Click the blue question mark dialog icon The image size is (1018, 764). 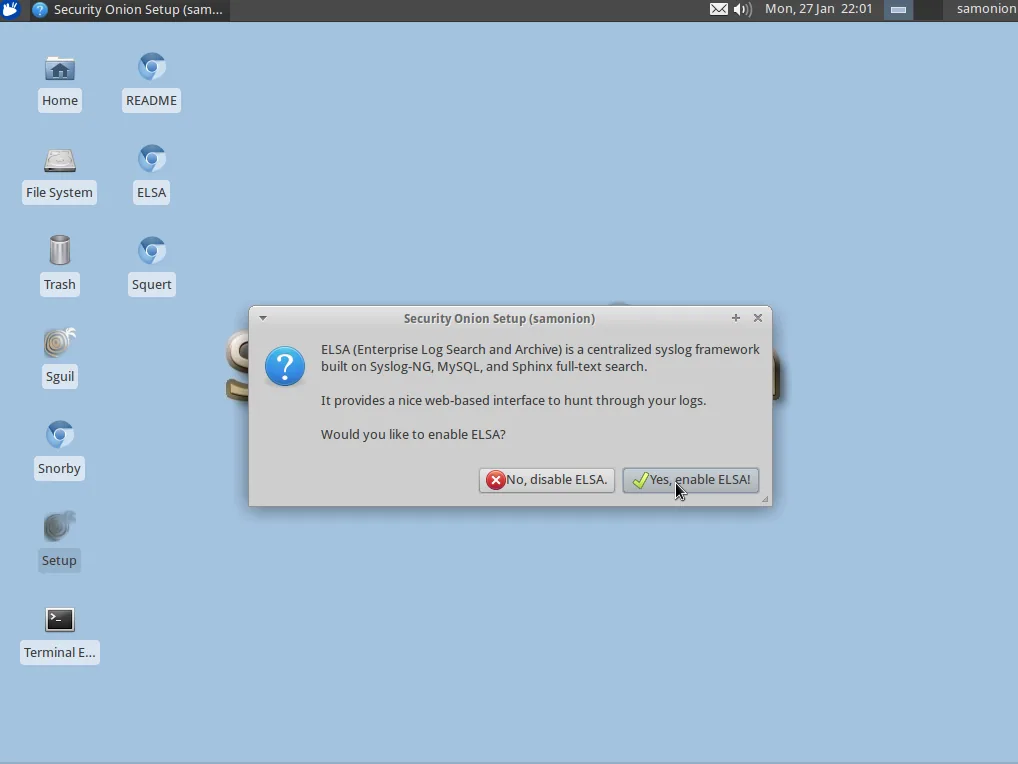[x=284, y=366]
